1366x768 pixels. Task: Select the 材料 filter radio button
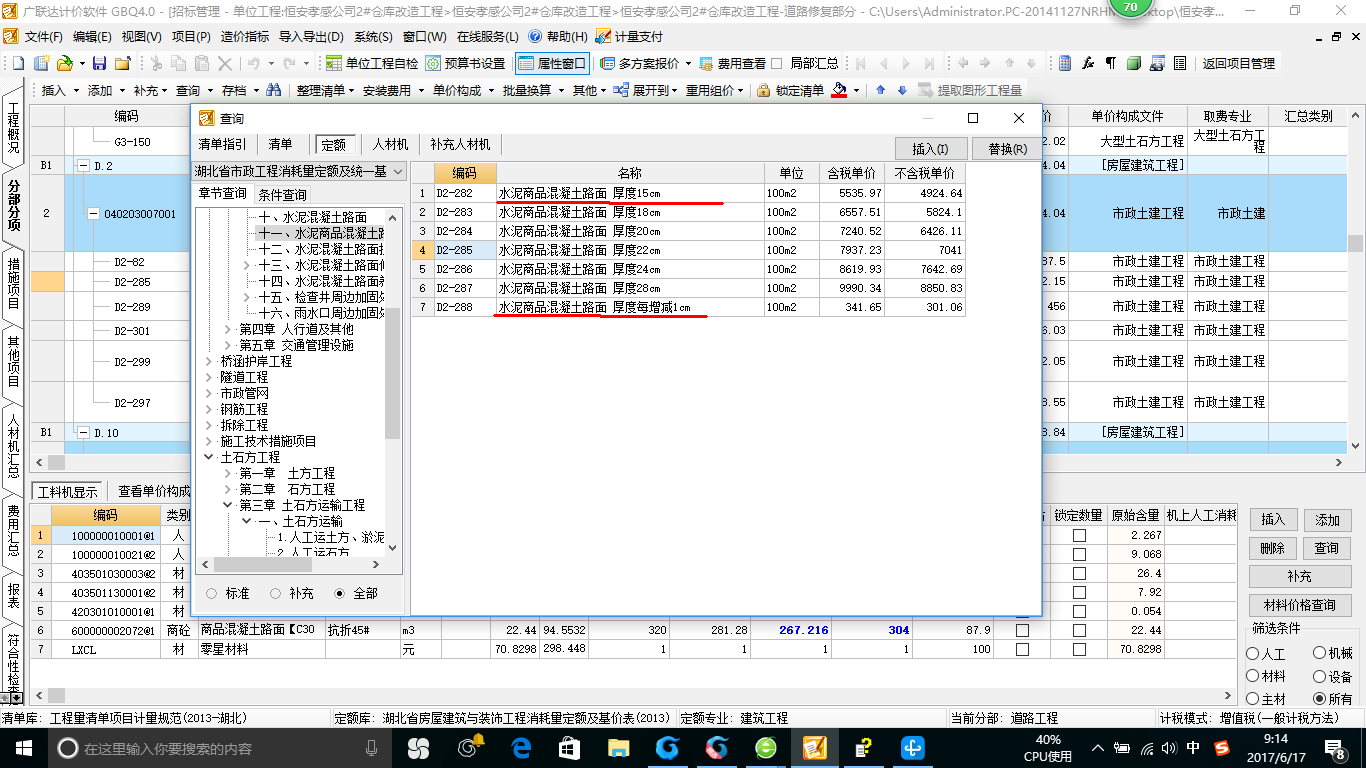(1253, 676)
